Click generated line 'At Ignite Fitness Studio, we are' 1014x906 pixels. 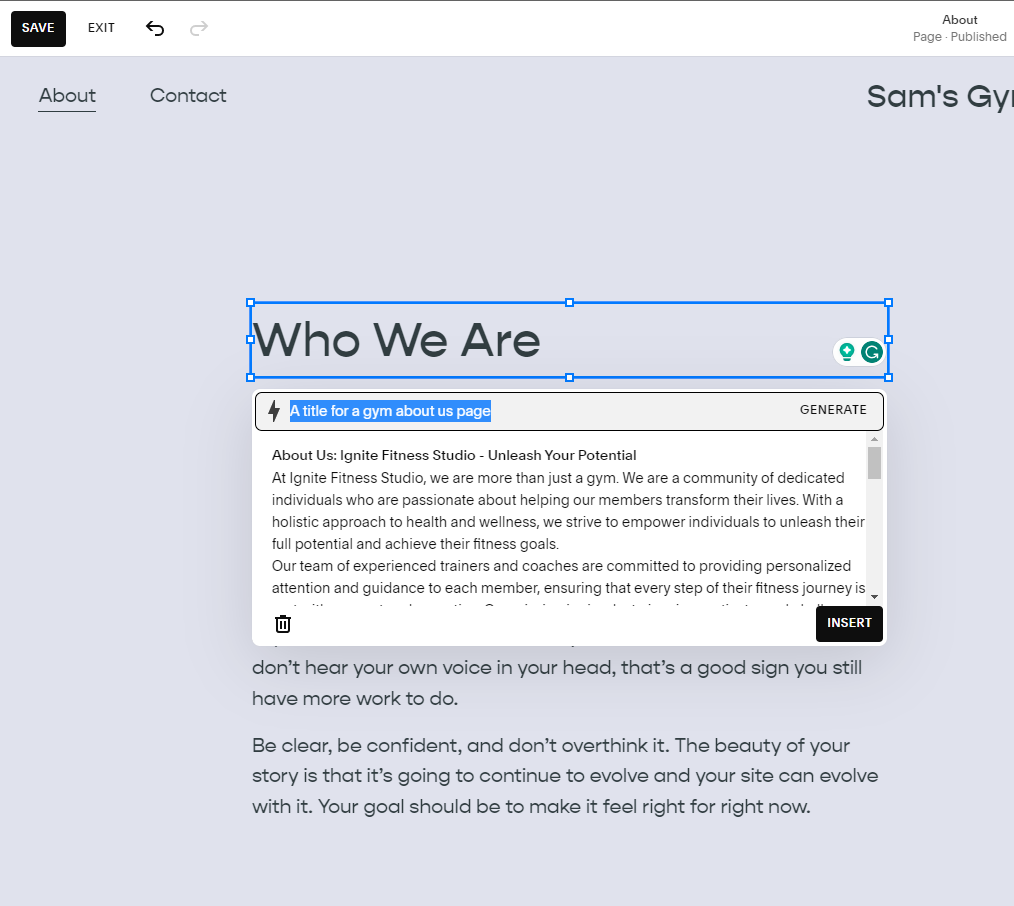point(558,478)
